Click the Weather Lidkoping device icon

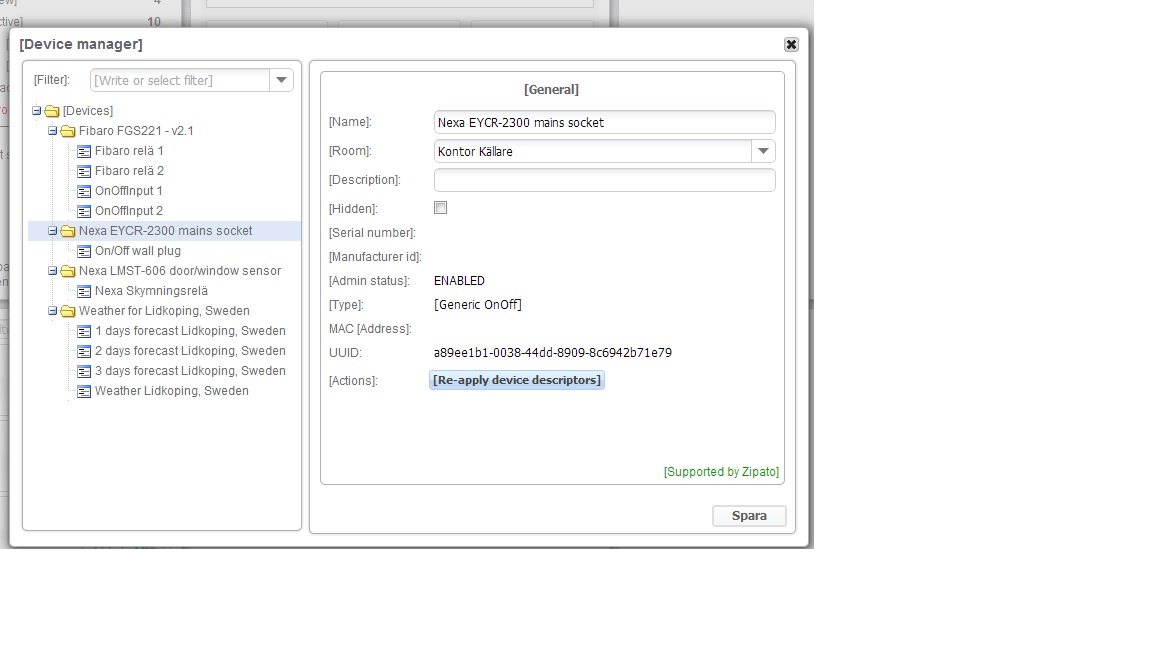click(x=84, y=391)
